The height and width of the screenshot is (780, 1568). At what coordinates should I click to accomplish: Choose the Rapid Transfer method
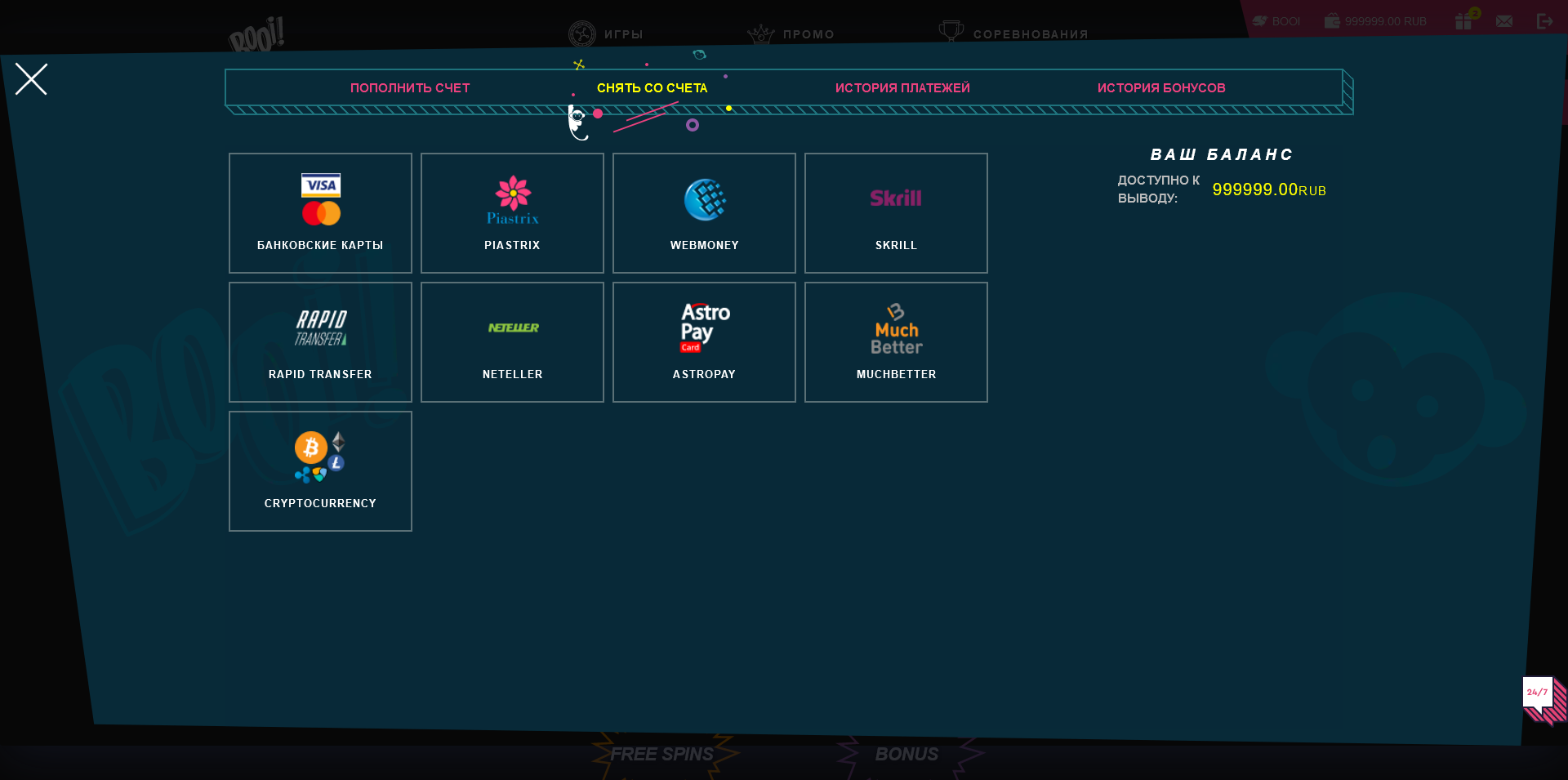pyautogui.click(x=320, y=342)
